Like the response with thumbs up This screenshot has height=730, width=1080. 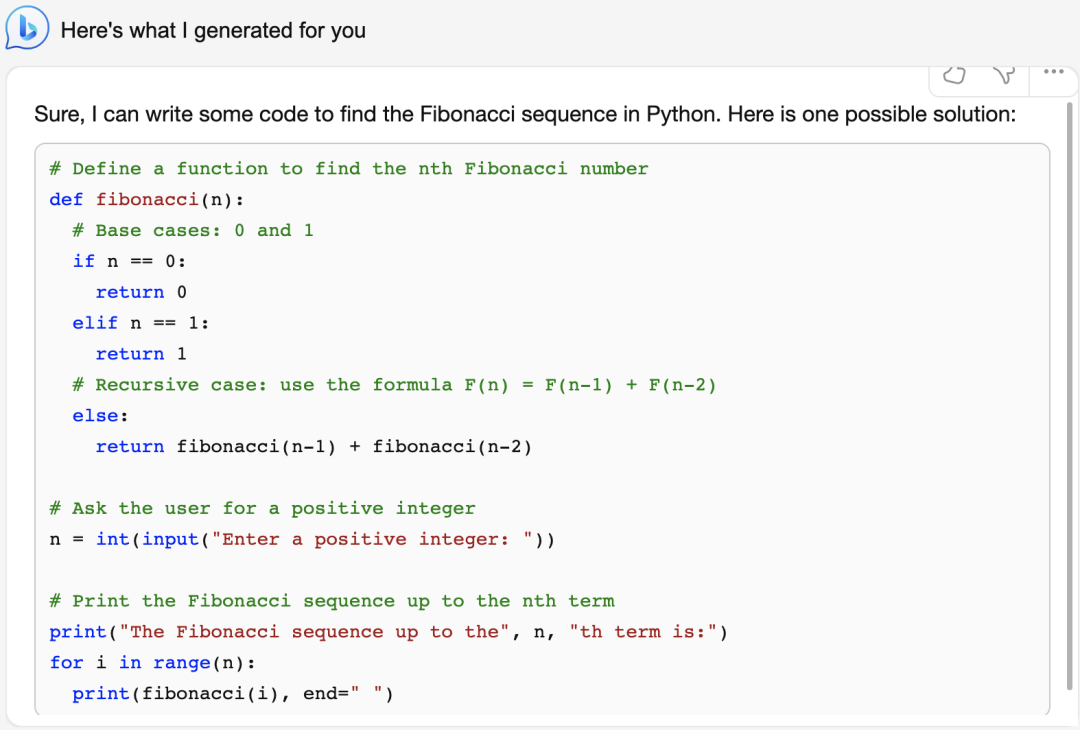pos(956,75)
